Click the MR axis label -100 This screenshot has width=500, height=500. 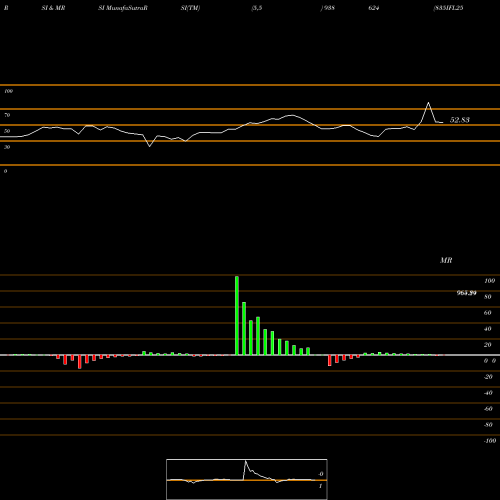tap(490, 441)
